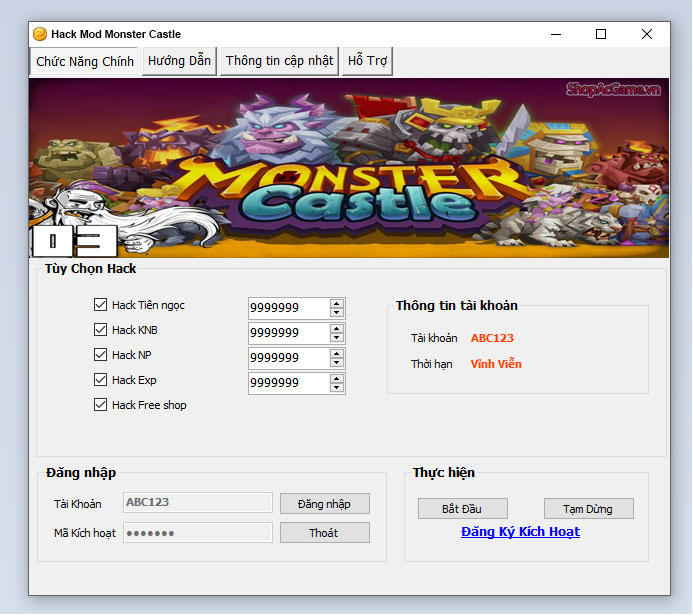This screenshot has height=616, width=693.
Task: Open the Hướng Dẫn tab
Action: click(179, 61)
